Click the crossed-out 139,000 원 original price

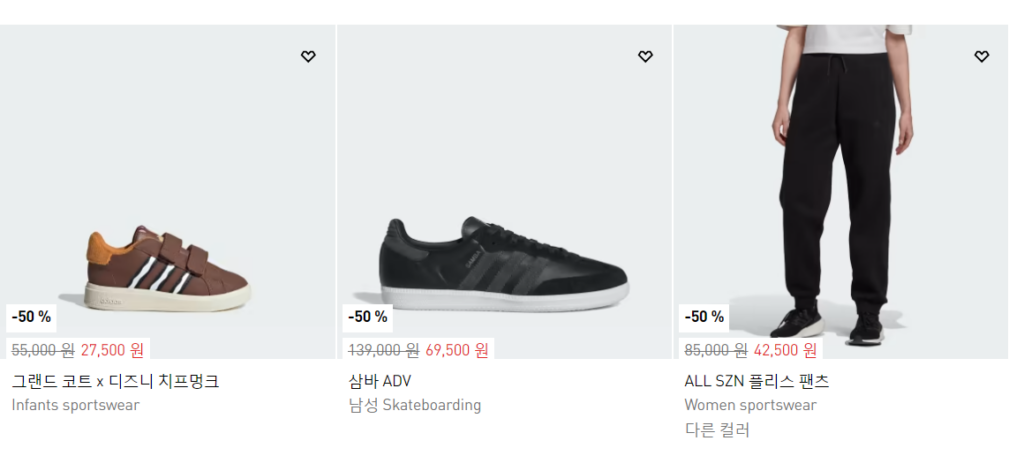(383, 350)
